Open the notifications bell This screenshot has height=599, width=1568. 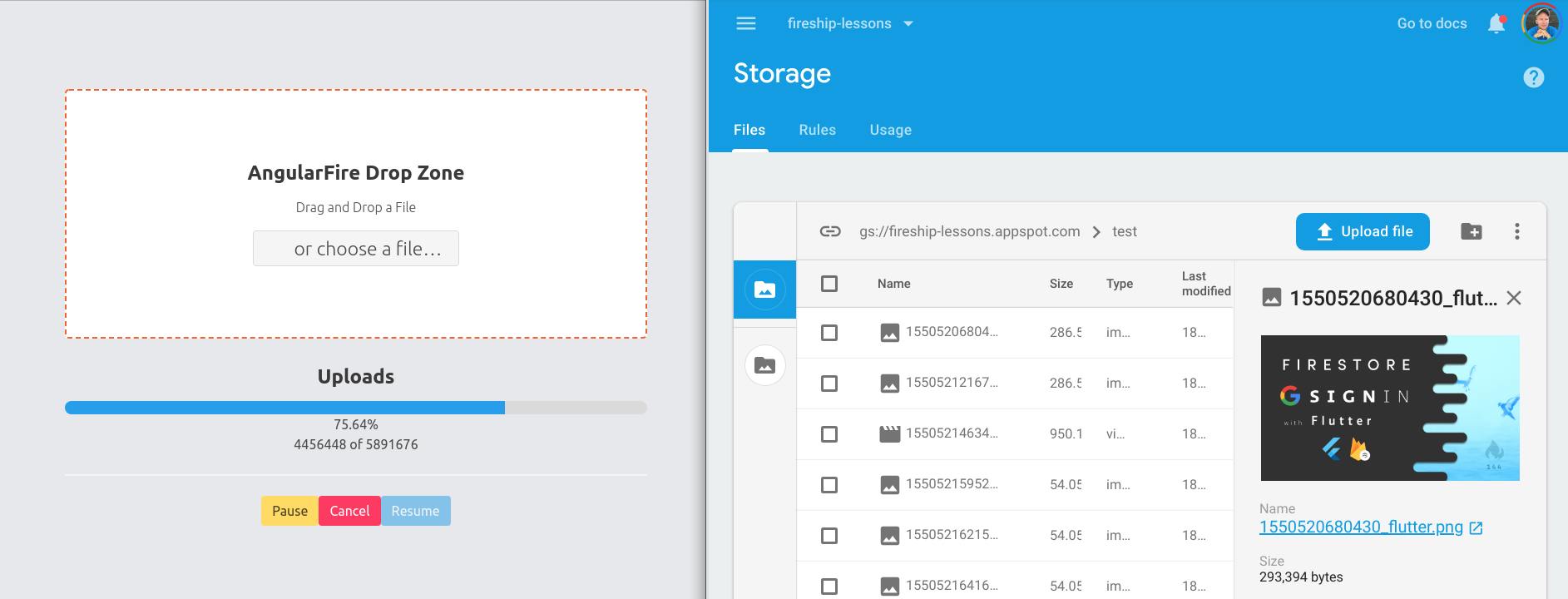click(1496, 23)
